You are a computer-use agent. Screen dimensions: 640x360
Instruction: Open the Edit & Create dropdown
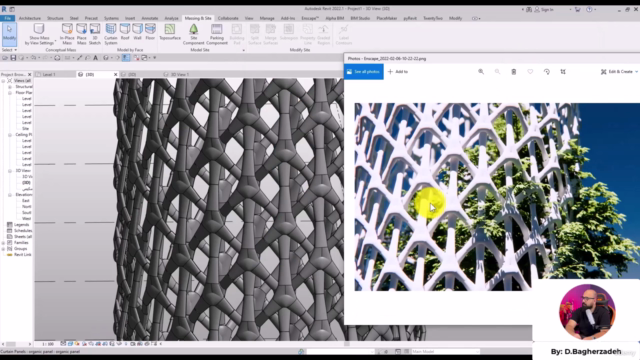coord(619,71)
